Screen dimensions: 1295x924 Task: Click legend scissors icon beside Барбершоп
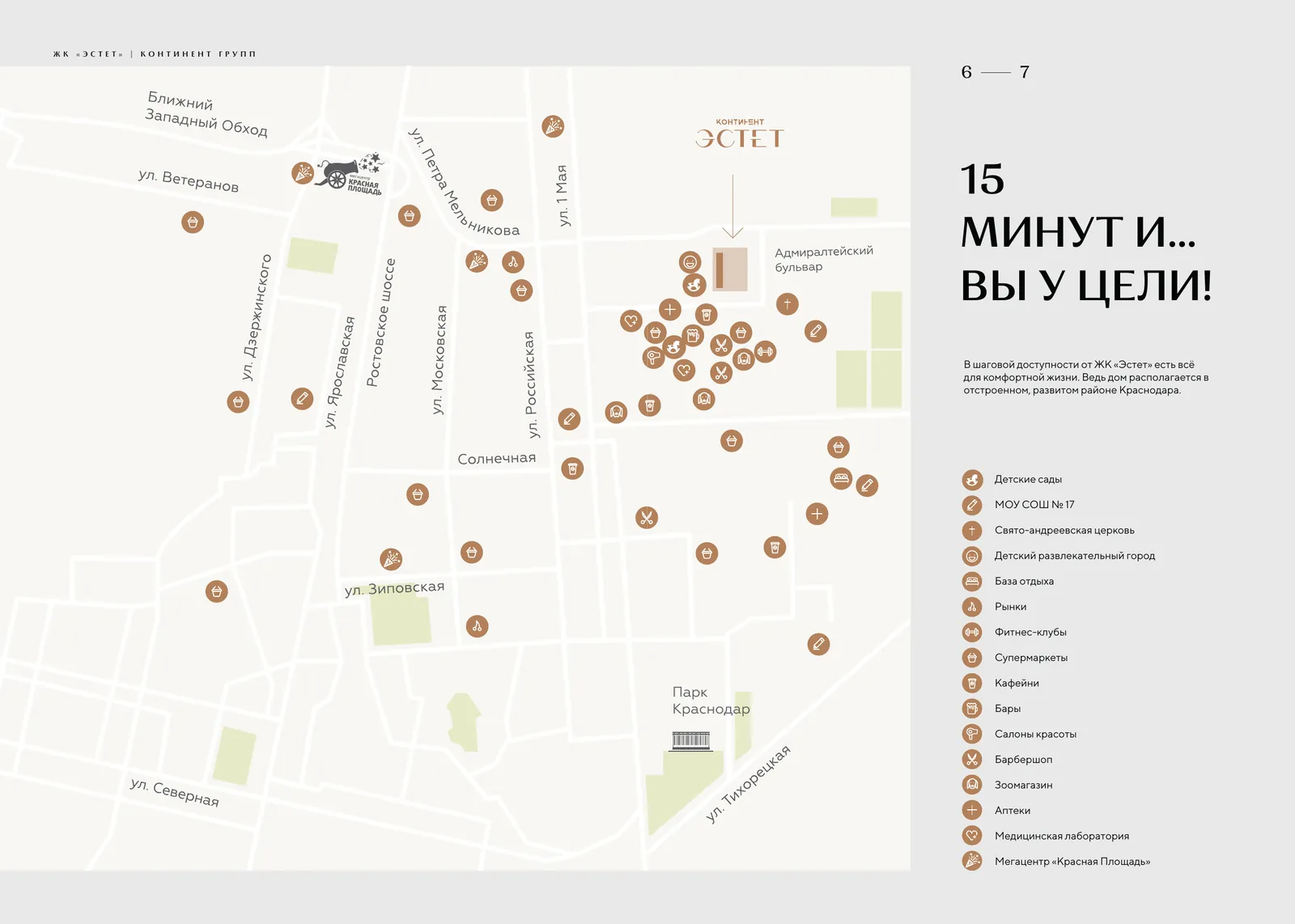[x=972, y=760]
